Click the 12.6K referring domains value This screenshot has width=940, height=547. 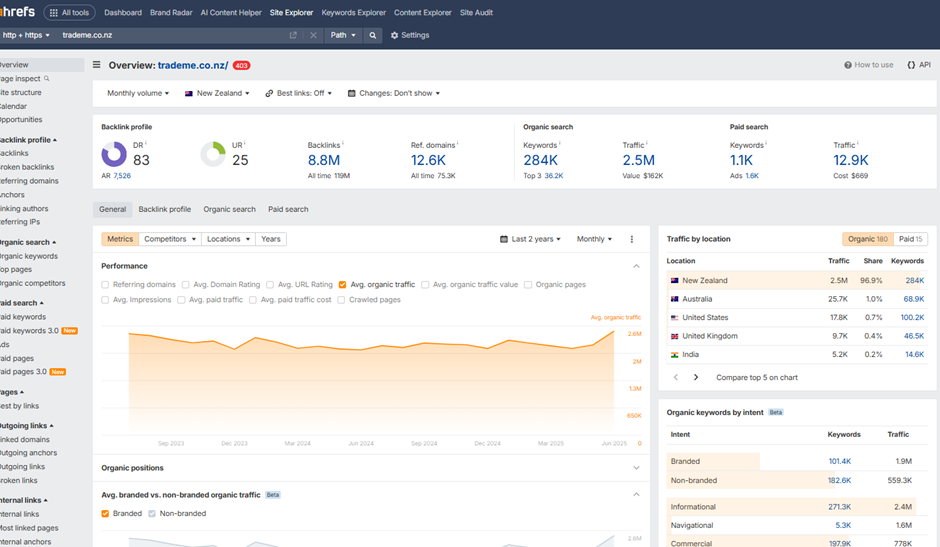(x=428, y=161)
